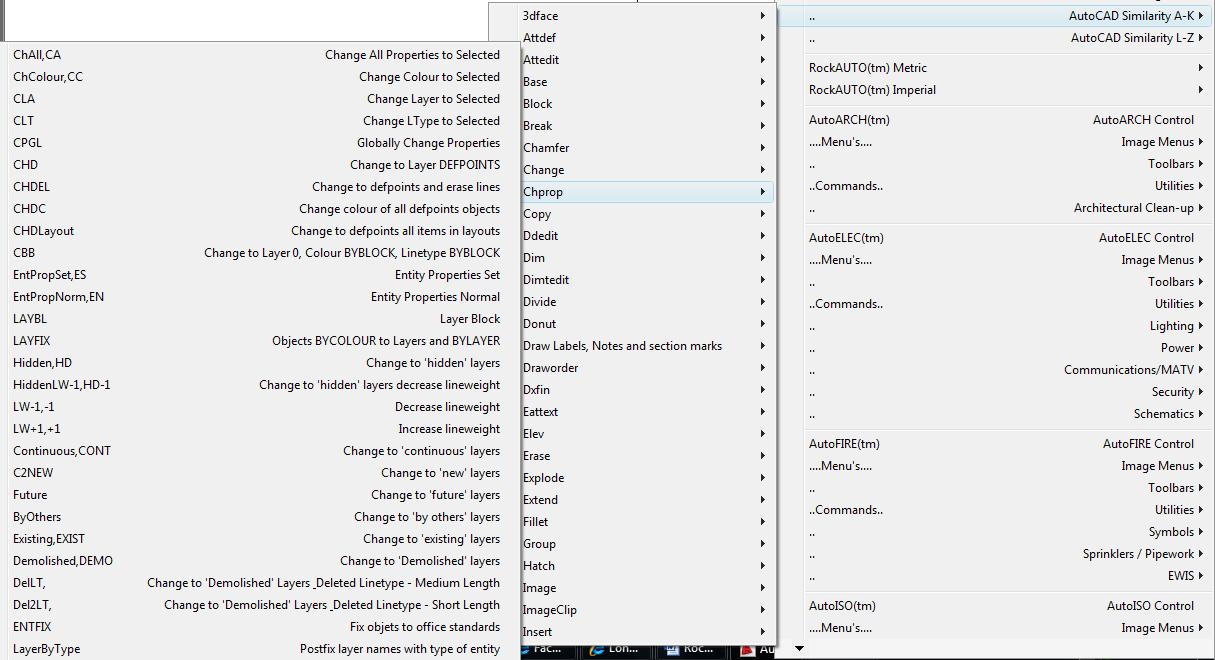The height and width of the screenshot is (660, 1215).
Task: Expand the Hatch submenu
Action: pyautogui.click(x=646, y=566)
